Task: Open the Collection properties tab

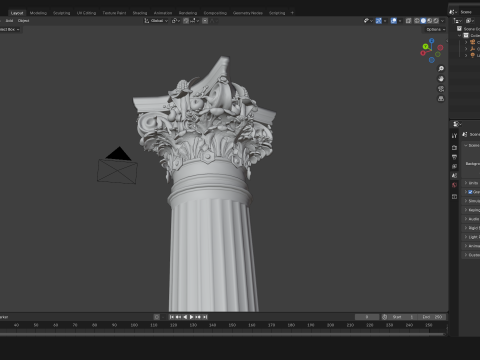Action: (x=454, y=197)
